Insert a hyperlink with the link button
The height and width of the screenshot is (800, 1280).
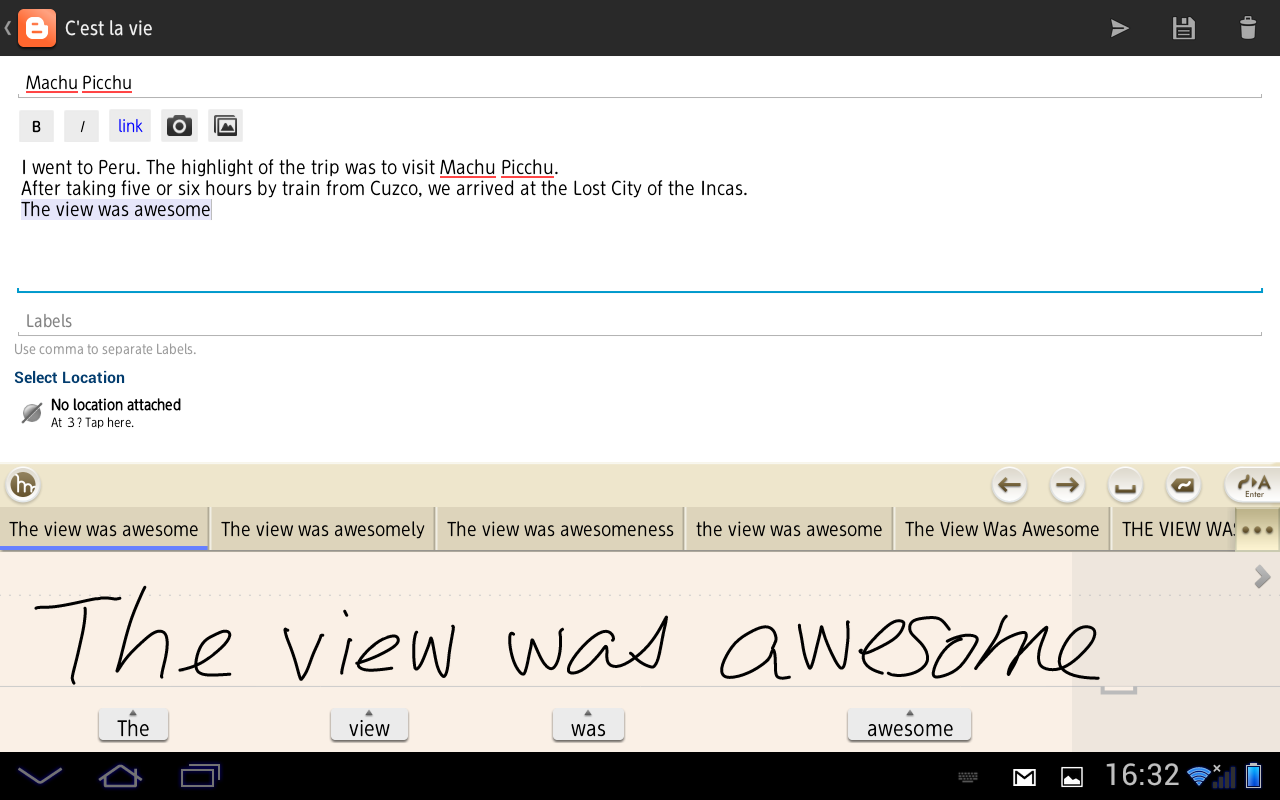129,125
